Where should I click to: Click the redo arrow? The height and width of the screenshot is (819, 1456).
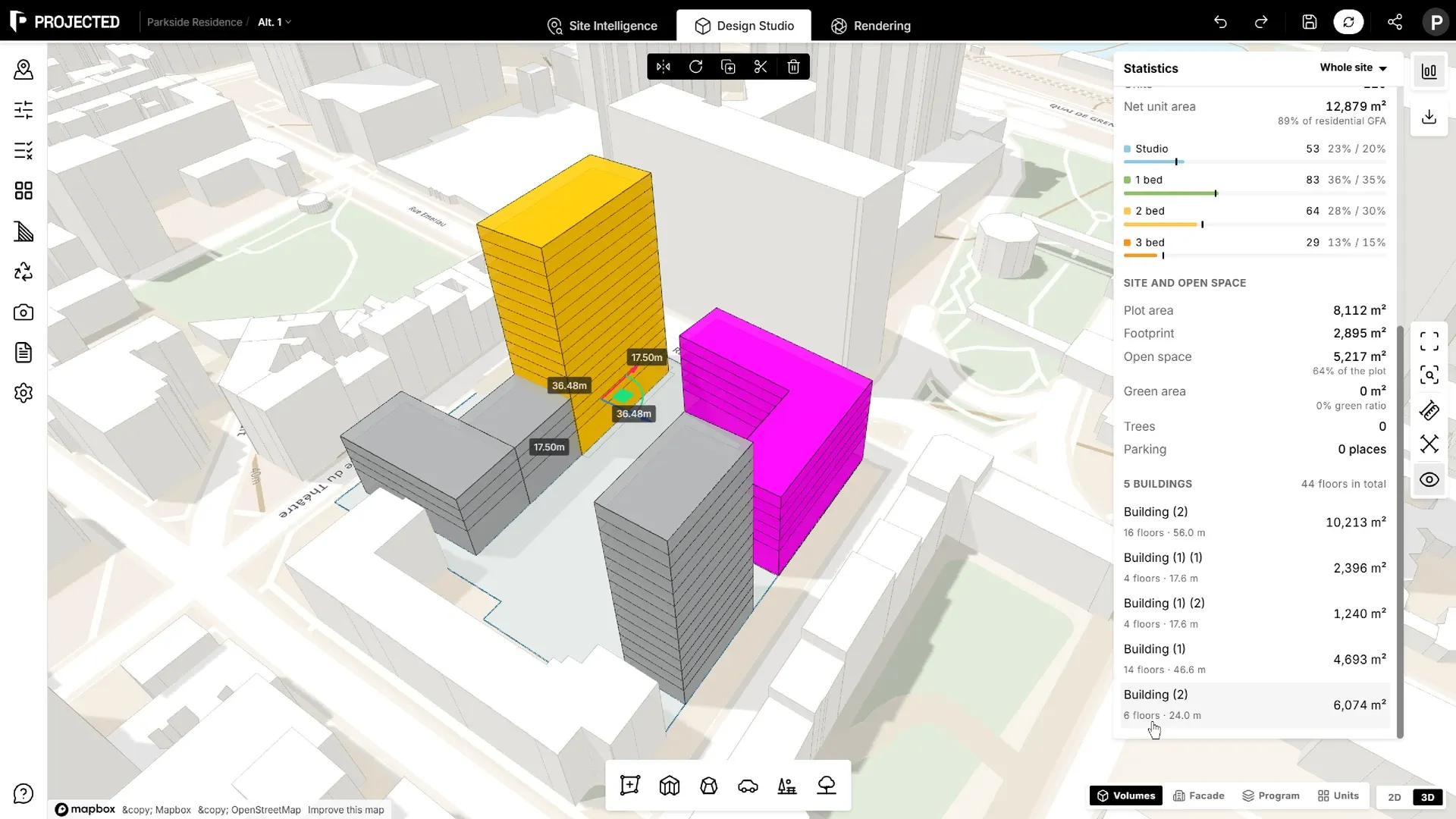[x=1261, y=22]
